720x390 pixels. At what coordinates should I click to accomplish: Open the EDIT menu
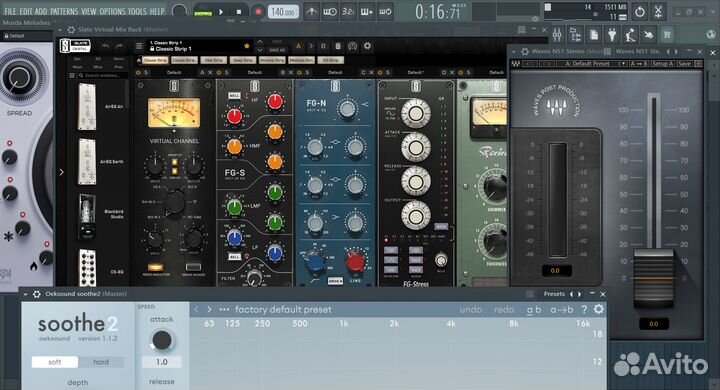(x=26, y=11)
